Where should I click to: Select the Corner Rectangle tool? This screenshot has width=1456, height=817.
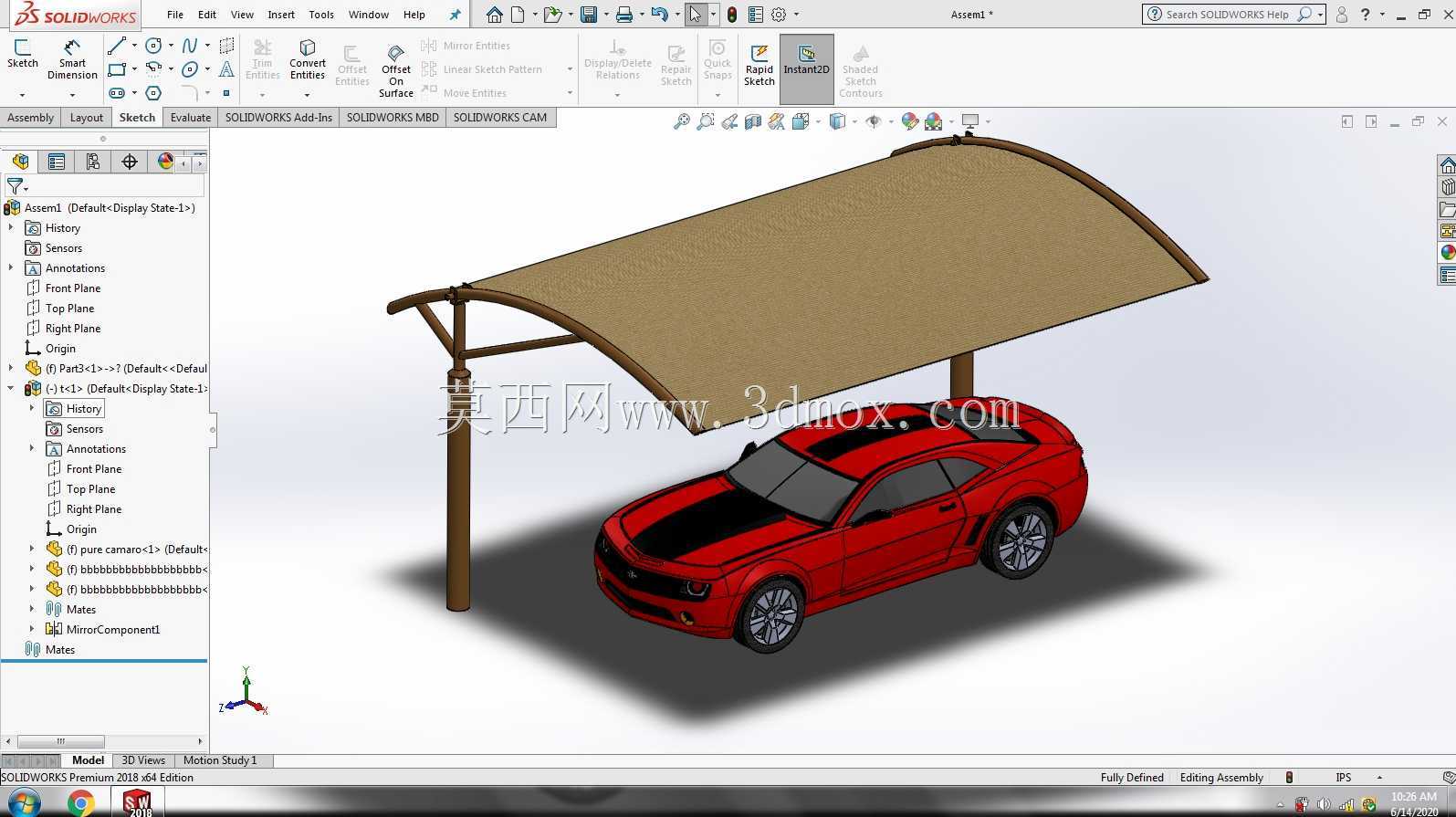(117, 69)
